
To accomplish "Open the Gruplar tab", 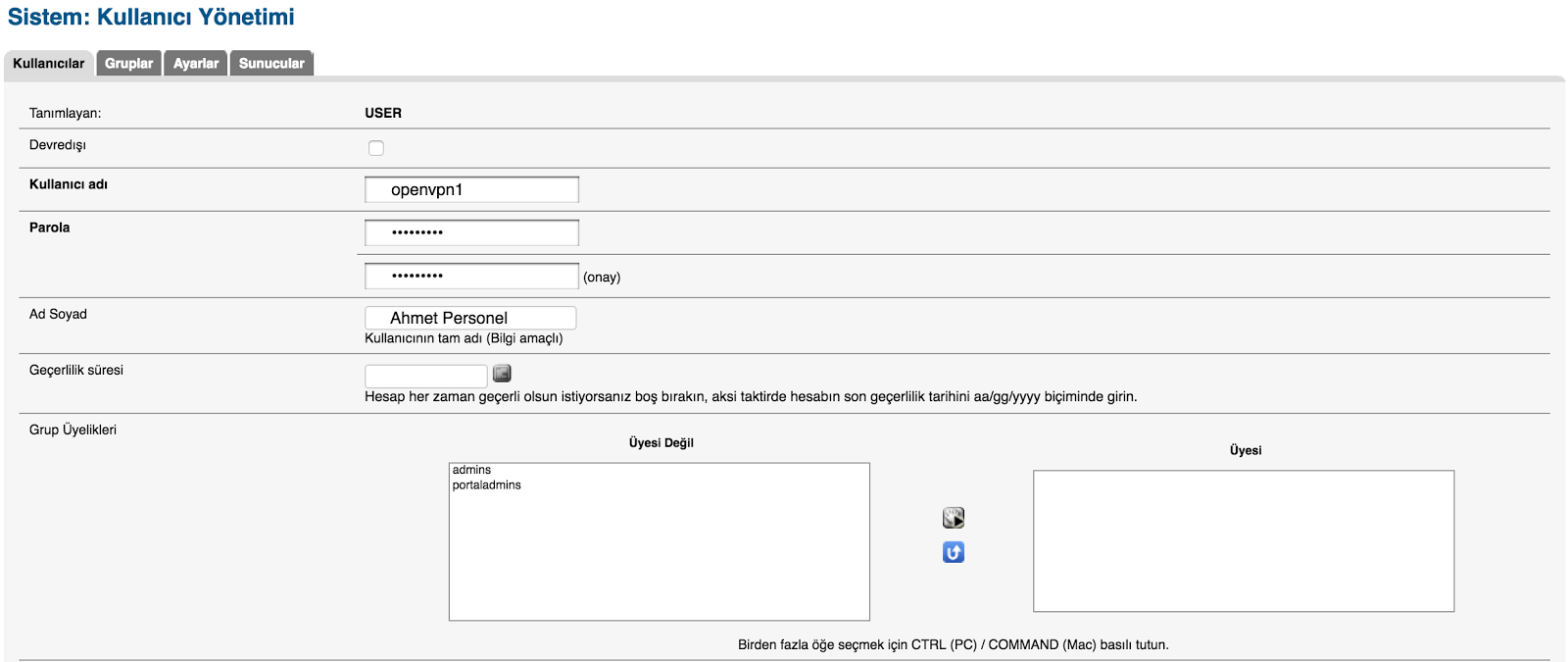I will 129,64.
